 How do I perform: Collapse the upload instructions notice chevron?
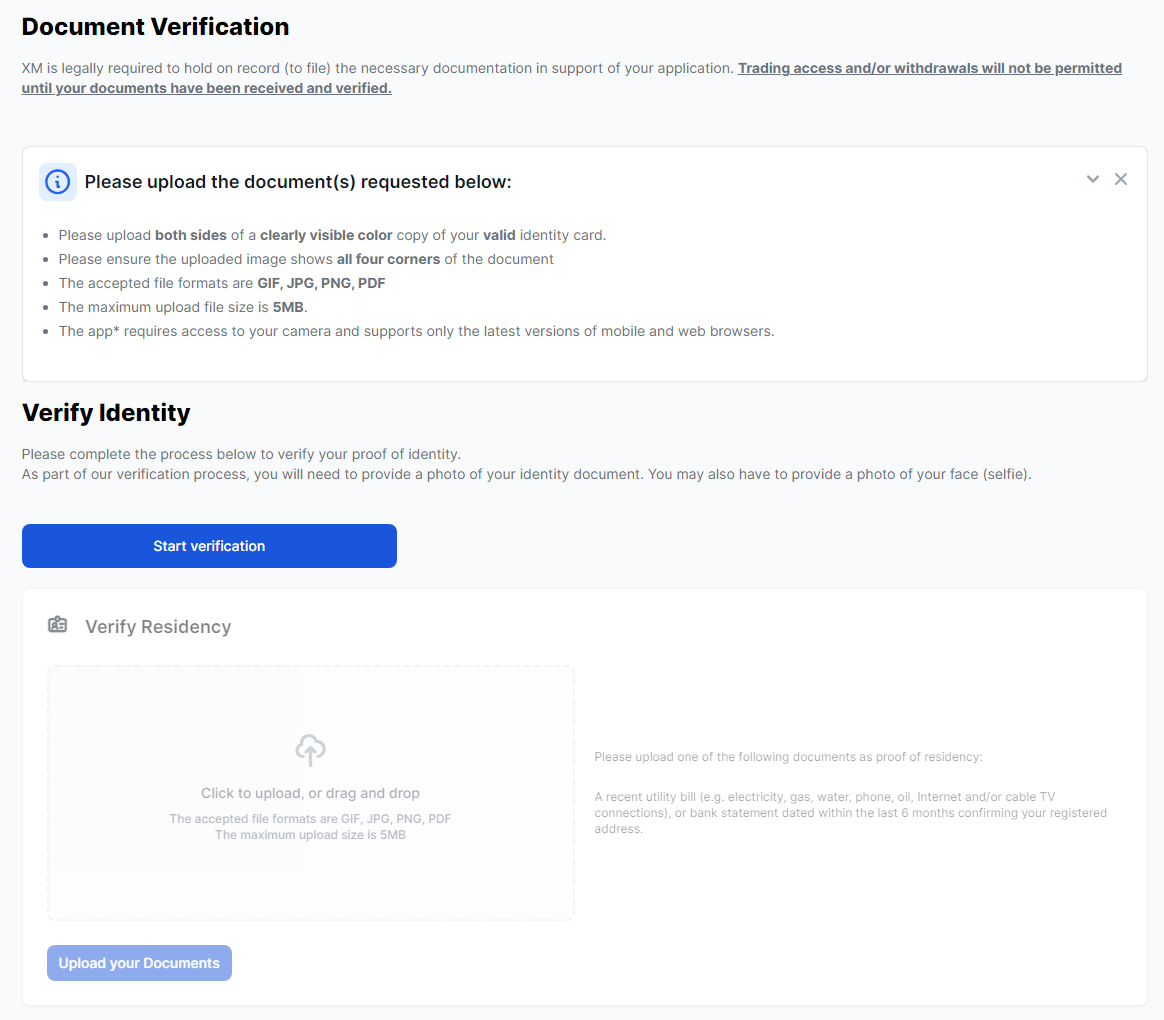pos(1093,179)
